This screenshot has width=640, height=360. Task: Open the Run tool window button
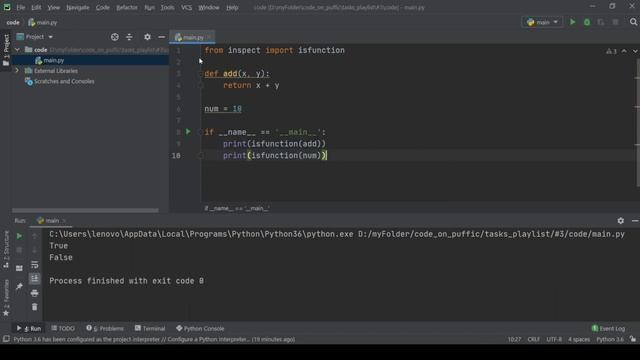coord(29,328)
